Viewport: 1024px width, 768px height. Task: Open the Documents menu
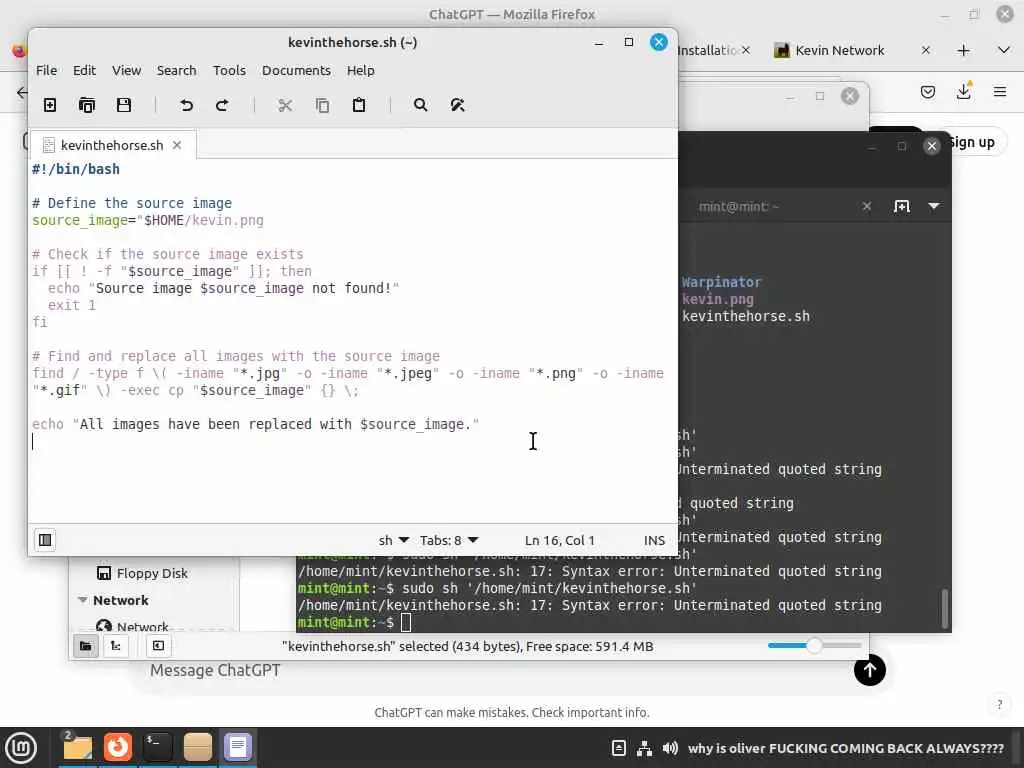click(x=296, y=71)
